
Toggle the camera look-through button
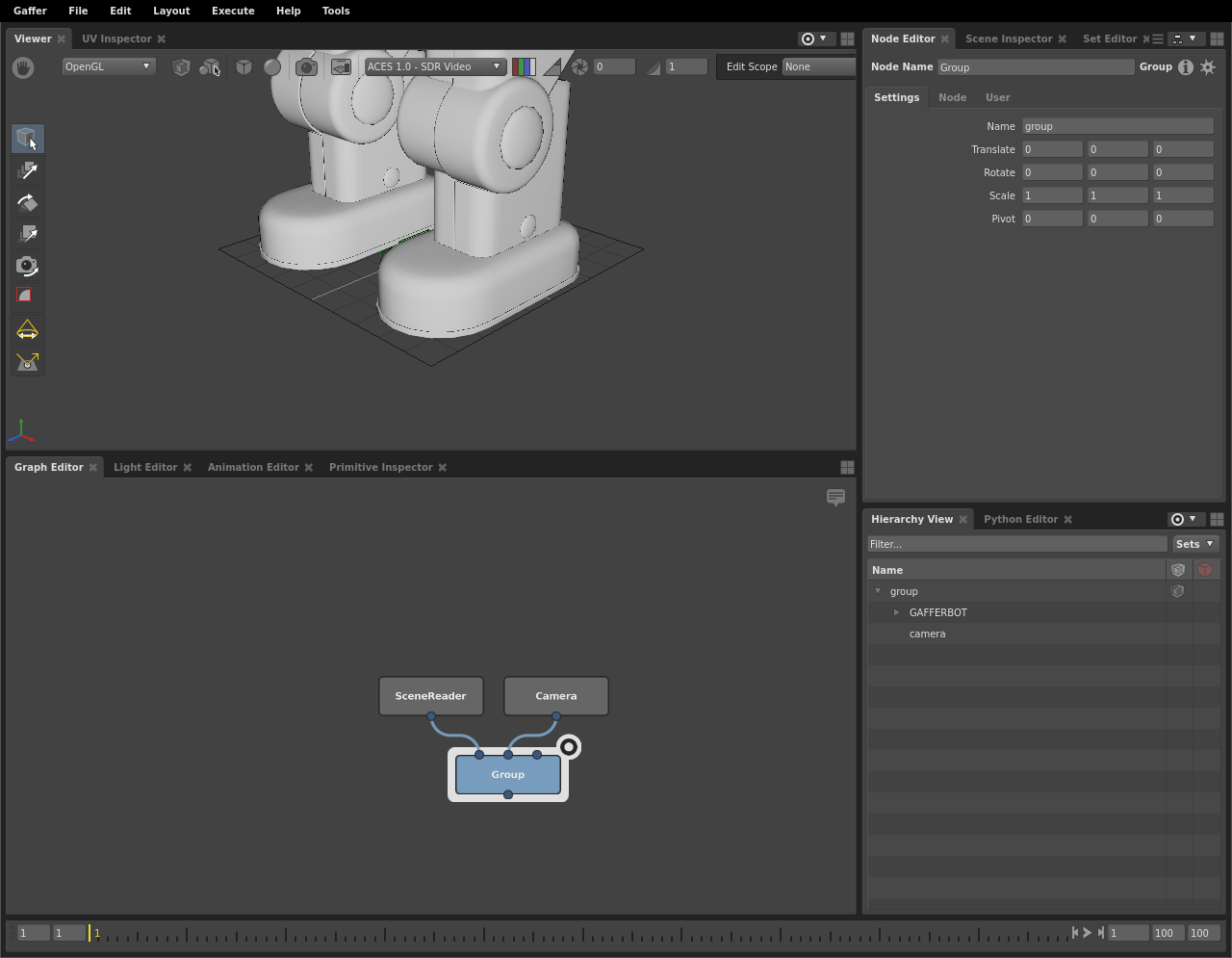[x=306, y=67]
